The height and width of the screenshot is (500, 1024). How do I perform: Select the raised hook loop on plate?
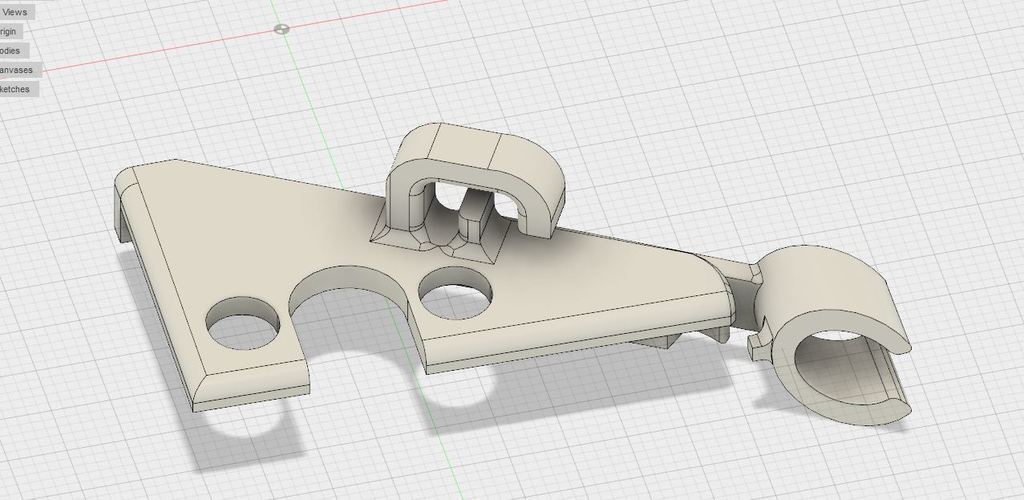coord(475,181)
